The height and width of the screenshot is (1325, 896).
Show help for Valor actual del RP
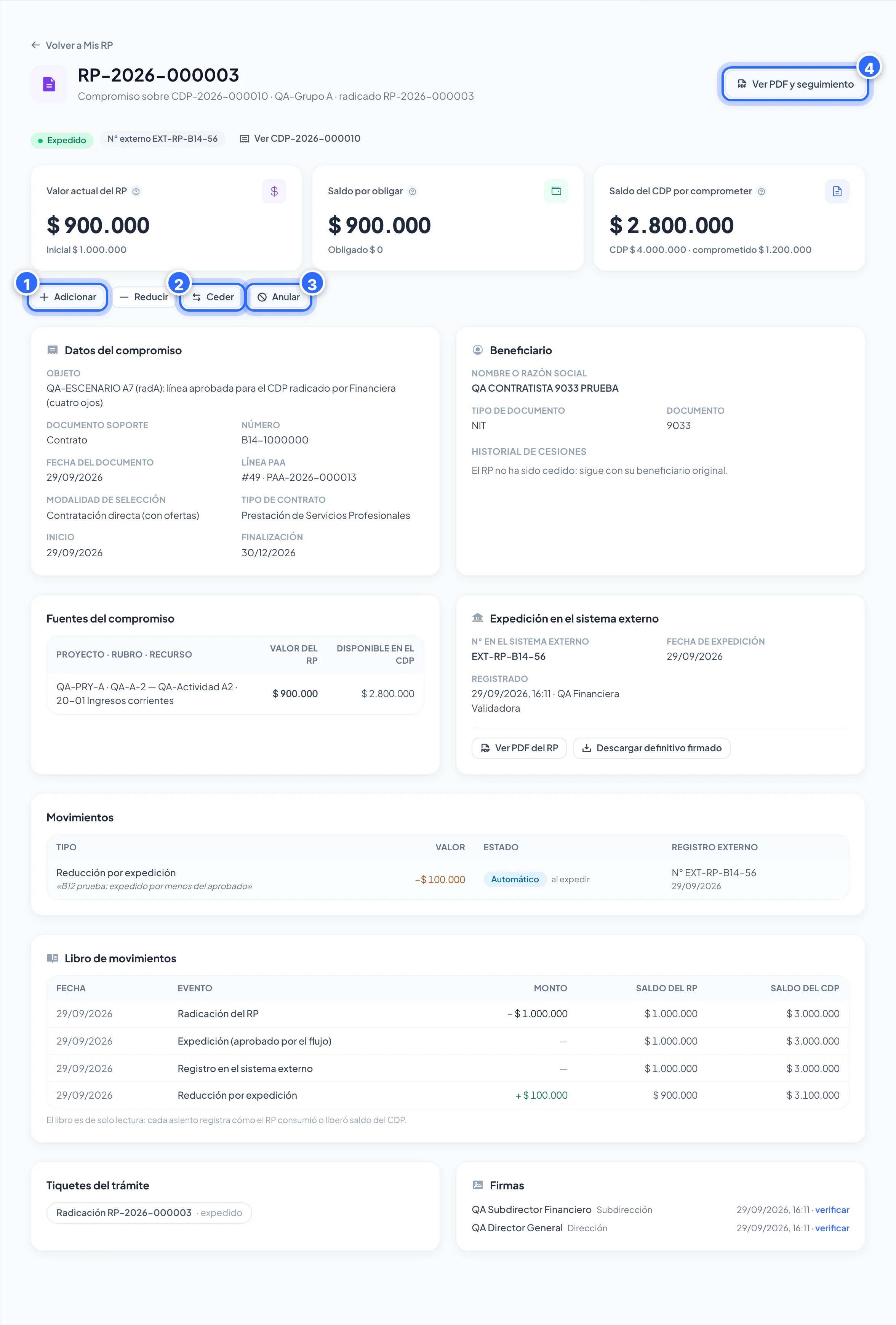pyautogui.click(x=136, y=192)
